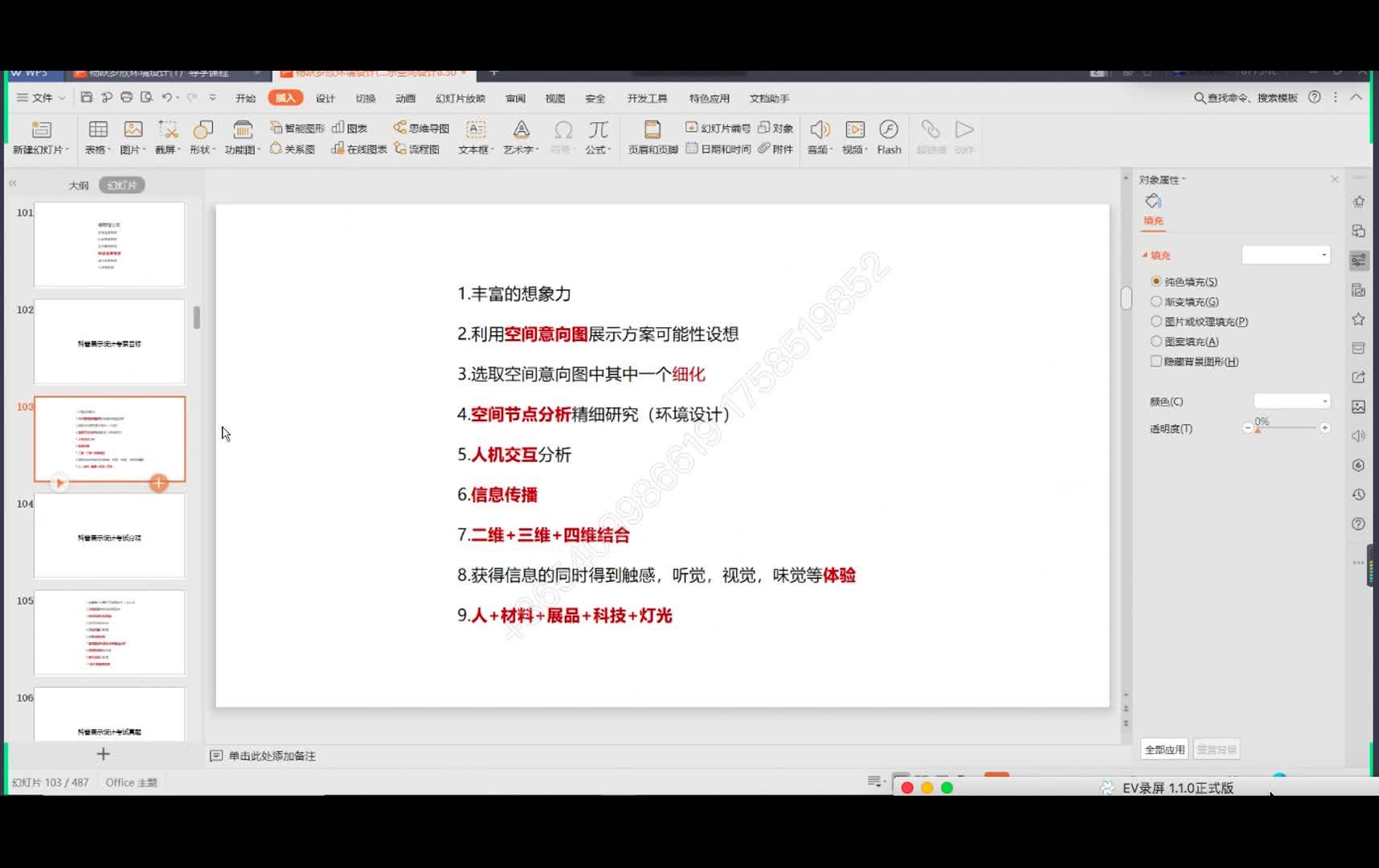This screenshot has width=1379, height=868.
Task: Click the Print Preview icon
Action: [146, 97]
